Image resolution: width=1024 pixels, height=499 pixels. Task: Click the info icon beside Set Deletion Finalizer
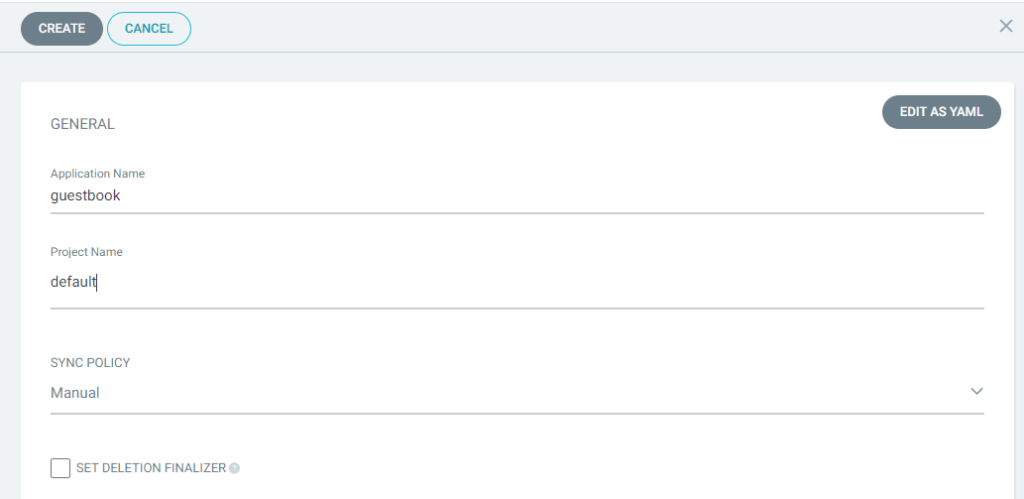[234, 468]
